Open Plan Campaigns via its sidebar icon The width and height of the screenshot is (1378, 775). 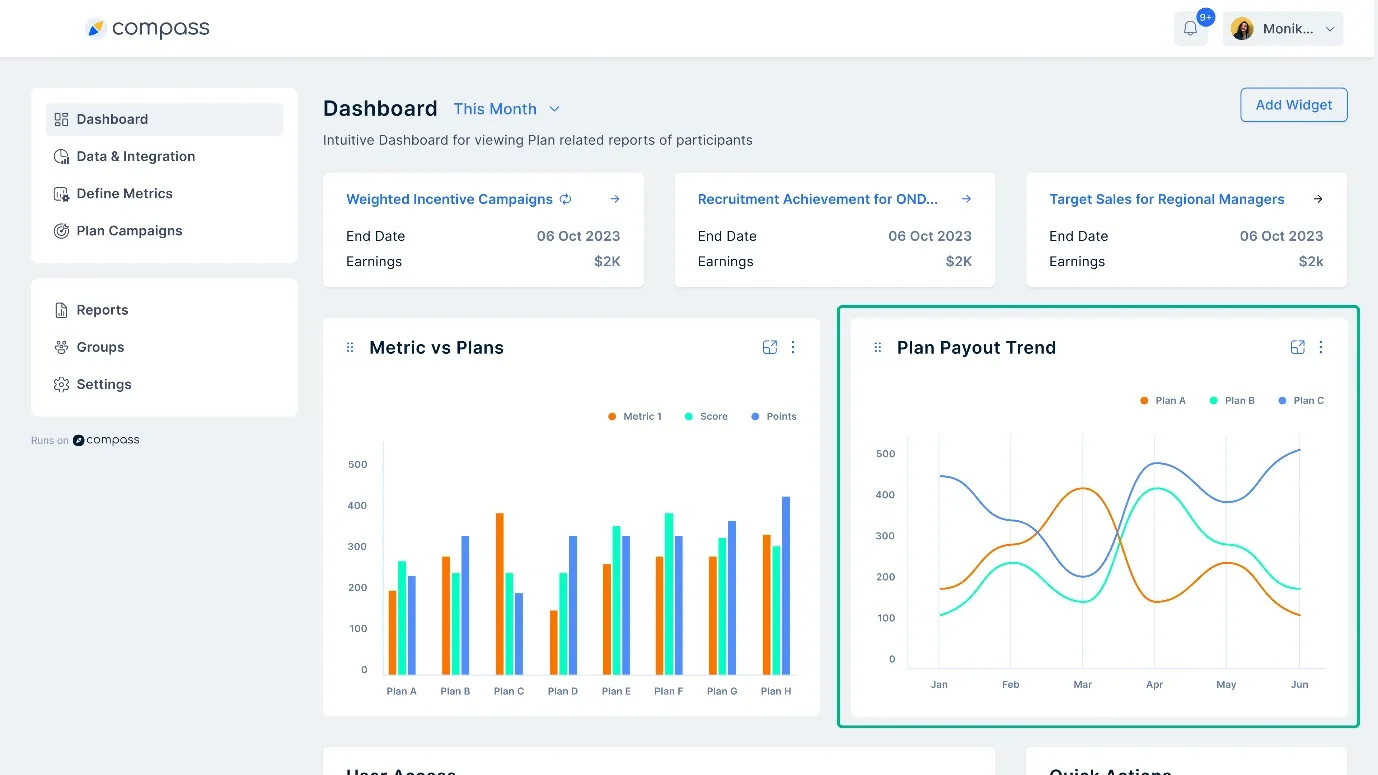60,230
